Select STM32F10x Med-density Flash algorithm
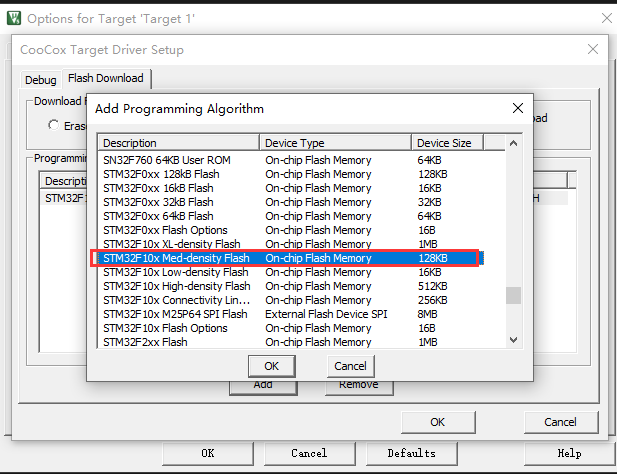 [x=176, y=258]
